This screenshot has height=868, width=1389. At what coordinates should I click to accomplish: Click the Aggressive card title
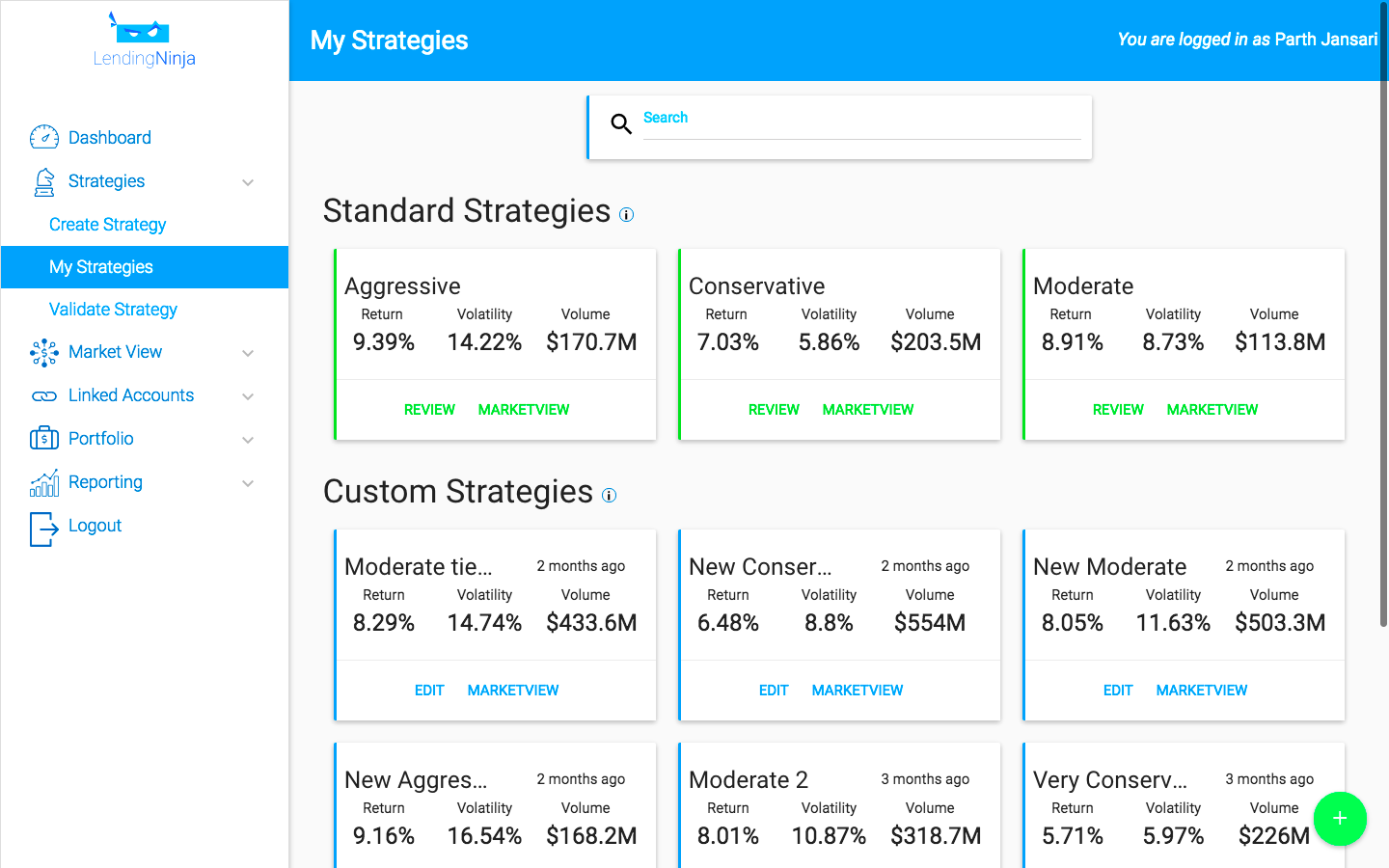(402, 286)
